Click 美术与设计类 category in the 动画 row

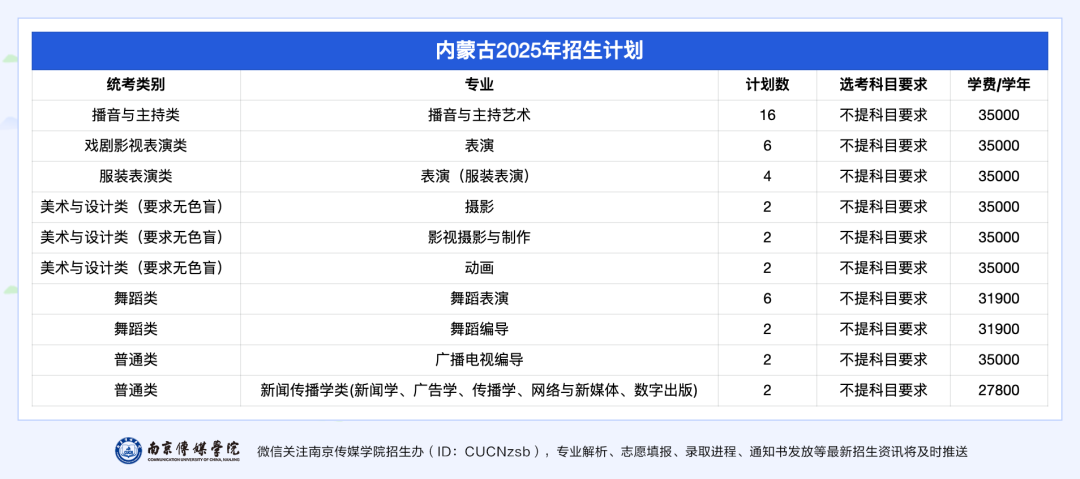click(136, 267)
